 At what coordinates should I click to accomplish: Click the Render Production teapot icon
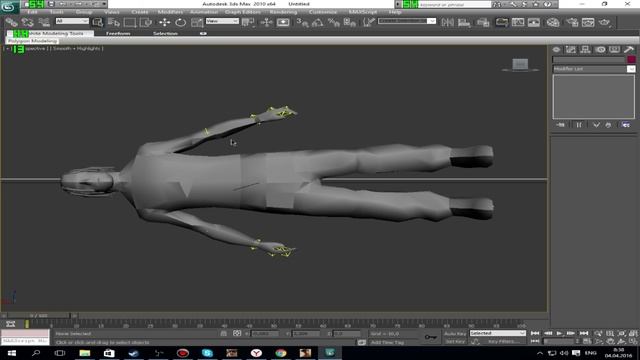pos(604,22)
